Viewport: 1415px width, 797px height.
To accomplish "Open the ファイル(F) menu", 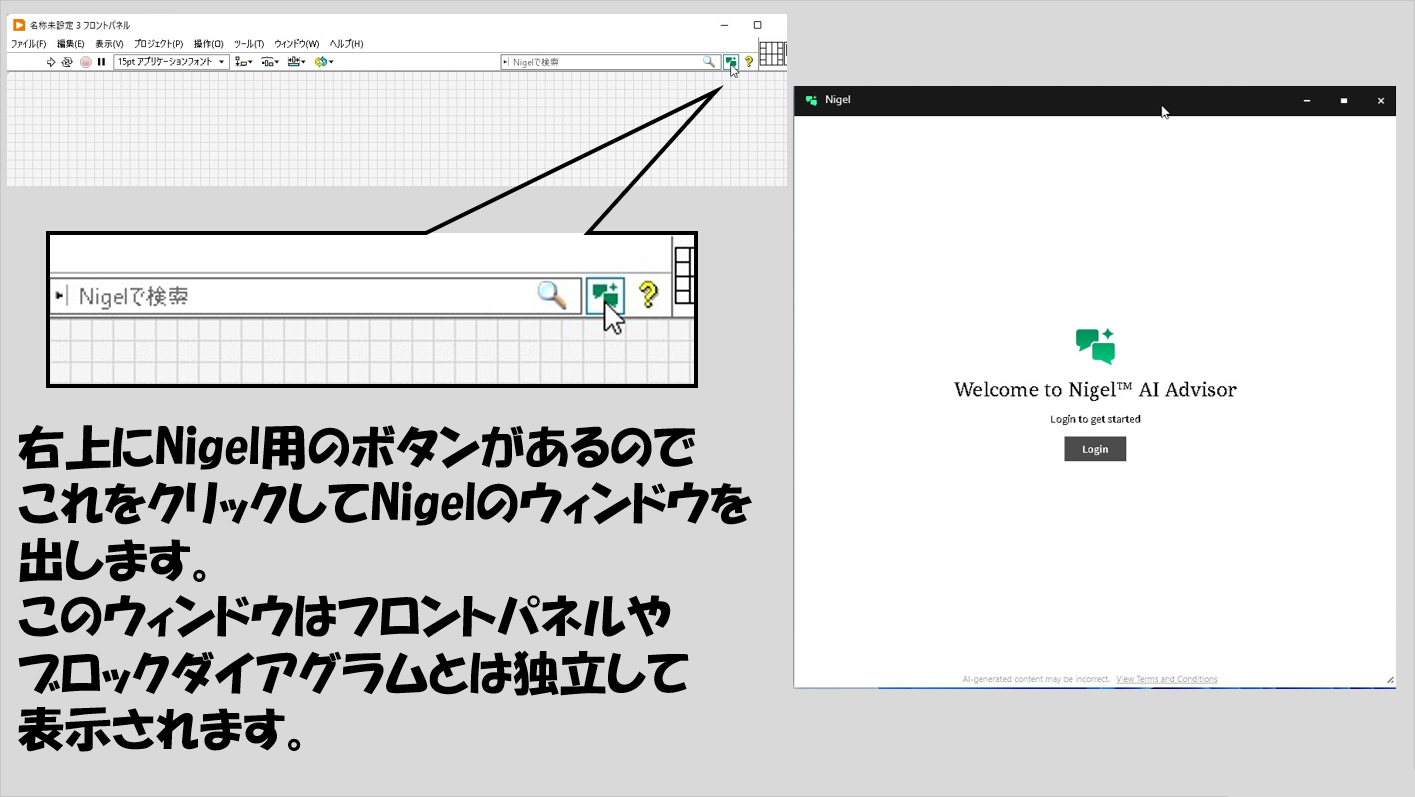I will point(29,44).
